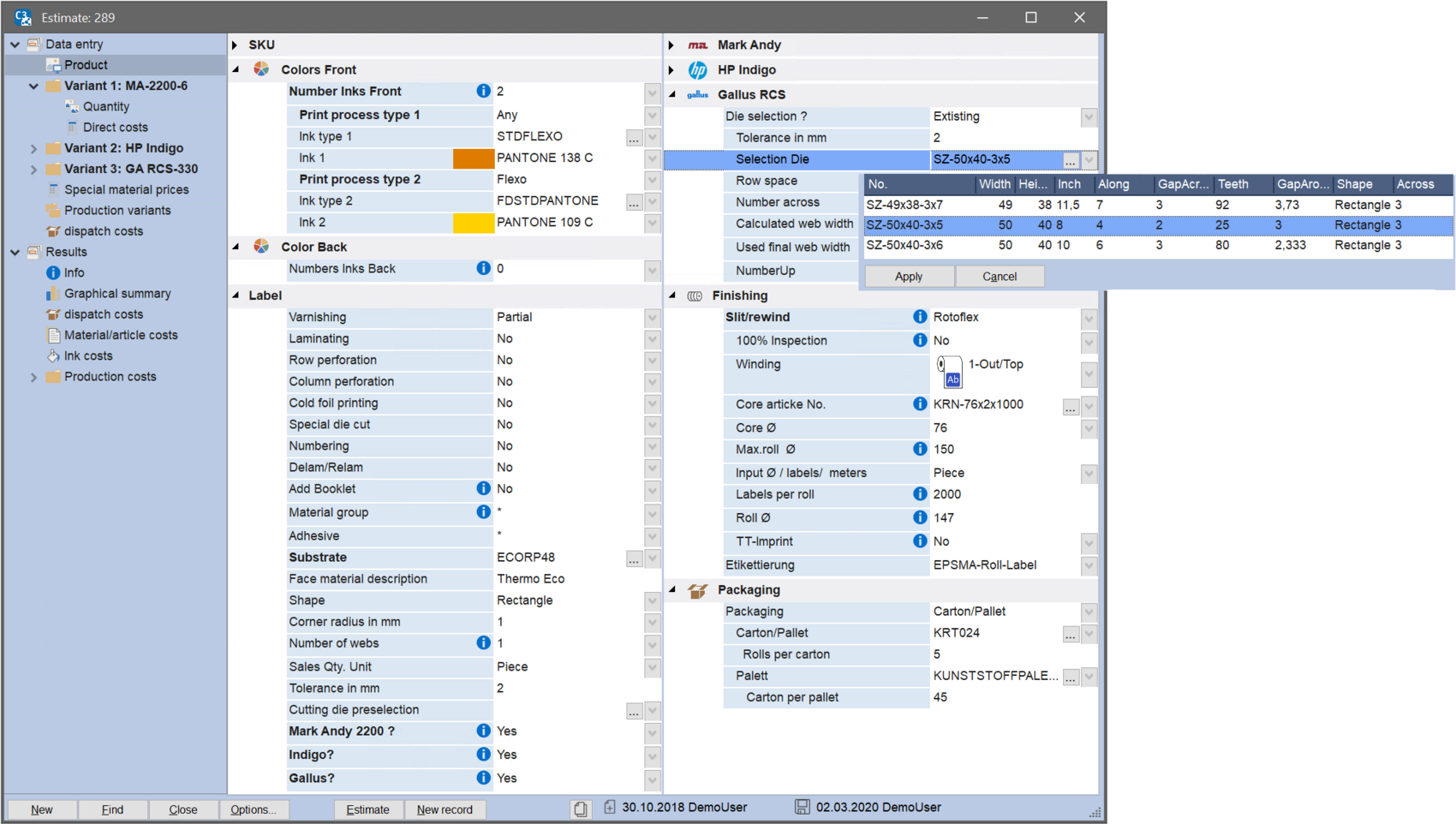The width and height of the screenshot is (1456, 824).
Task: Expand the Production costs tree node
Action: click(34, 377)
